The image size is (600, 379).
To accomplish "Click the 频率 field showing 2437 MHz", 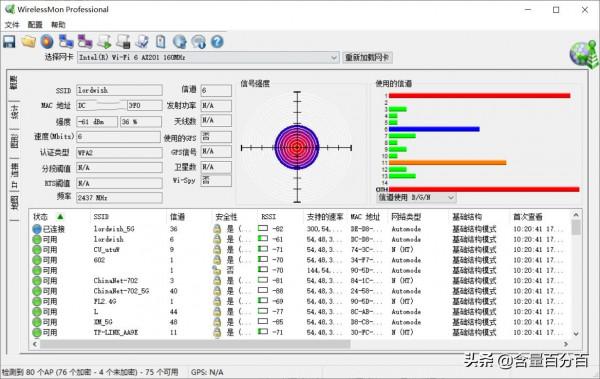I will point(119,198).
